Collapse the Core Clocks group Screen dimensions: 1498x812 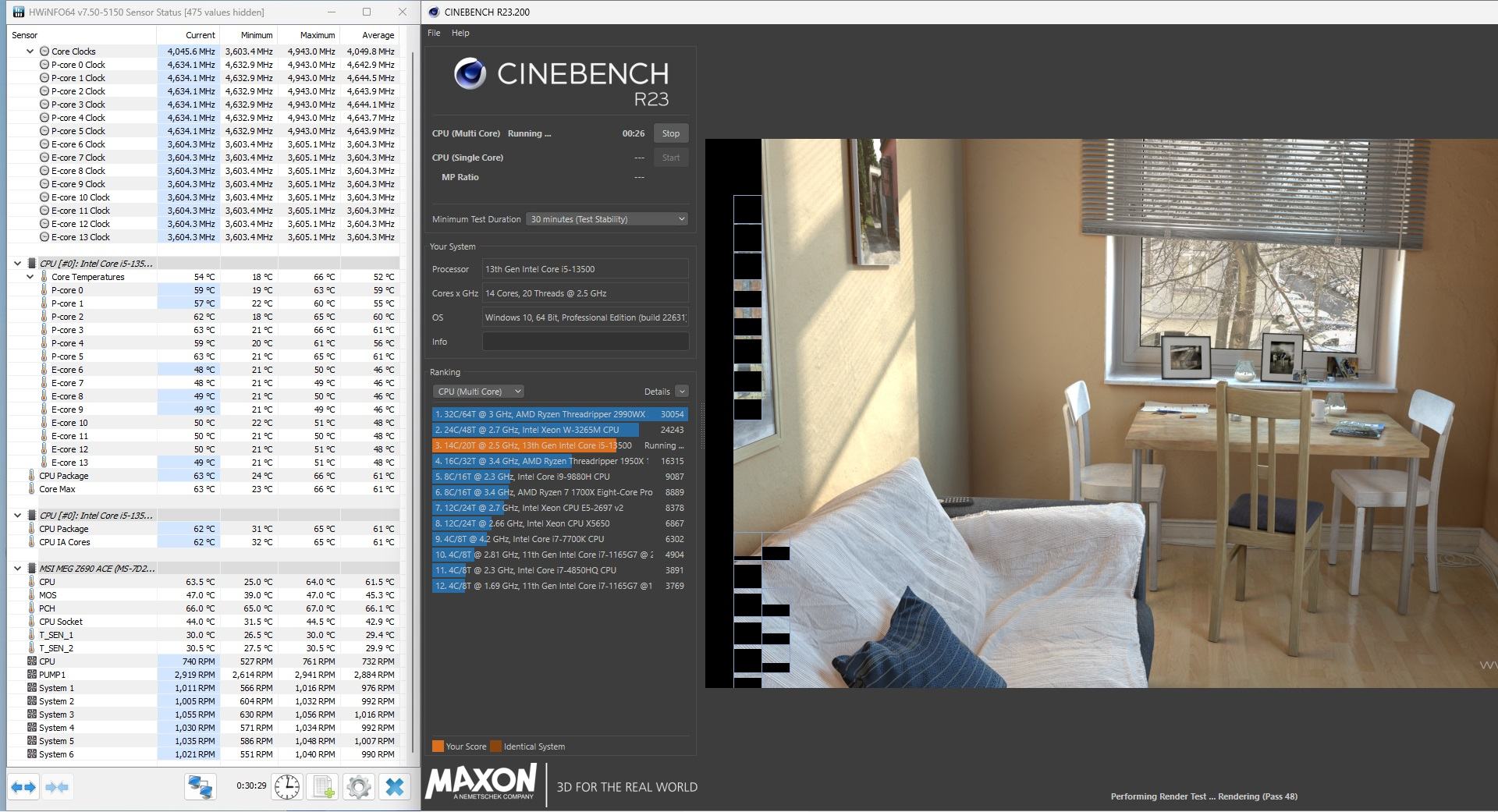(x=30, y=51)
